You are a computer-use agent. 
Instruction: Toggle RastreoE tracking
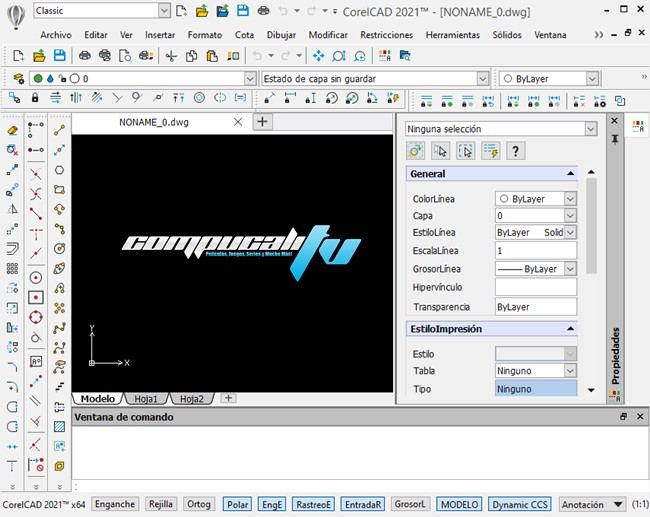pyautogui.click(x=313, y=505)
